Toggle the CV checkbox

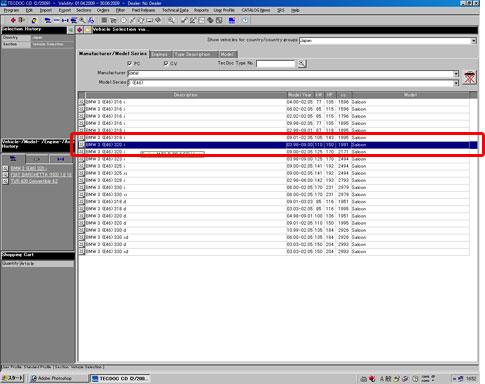[166, 63]
